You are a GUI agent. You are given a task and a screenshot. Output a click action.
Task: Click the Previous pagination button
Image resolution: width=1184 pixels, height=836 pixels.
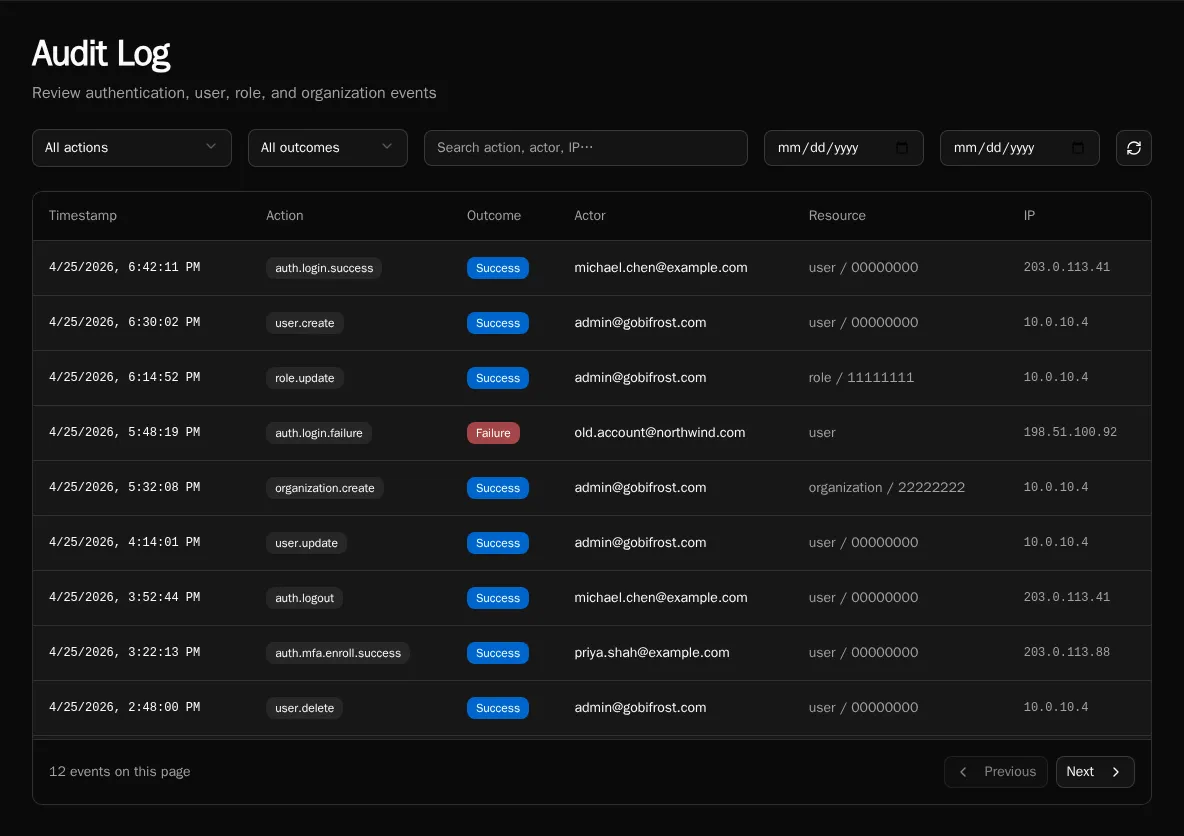click(x=996, y=771)
